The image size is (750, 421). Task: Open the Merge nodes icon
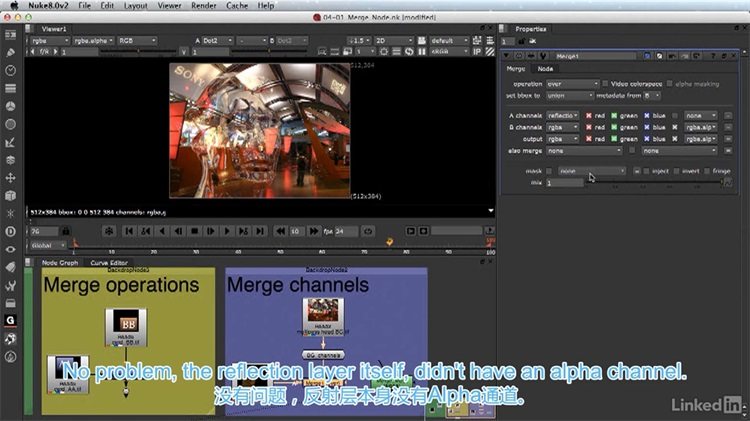pos(10,160)
